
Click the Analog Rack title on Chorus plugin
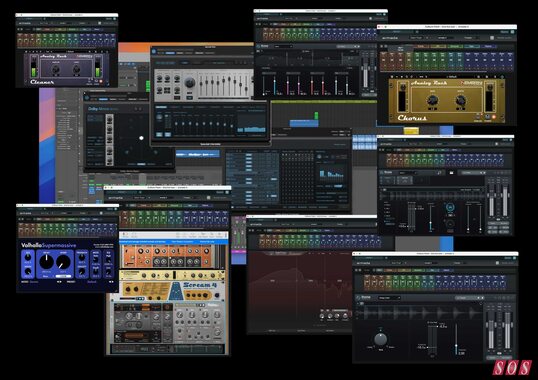click(429, 83)
